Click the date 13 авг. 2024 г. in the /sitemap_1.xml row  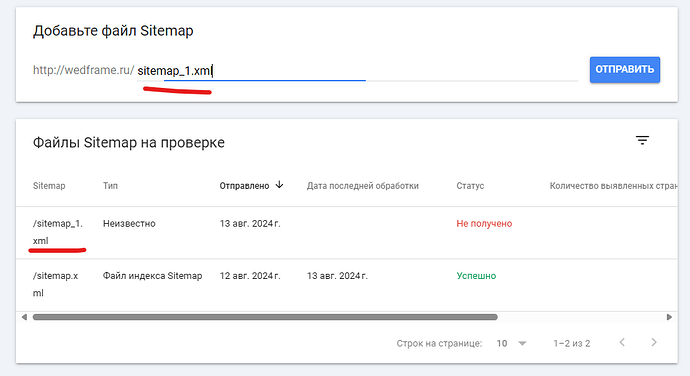click(x=250, y=224)
